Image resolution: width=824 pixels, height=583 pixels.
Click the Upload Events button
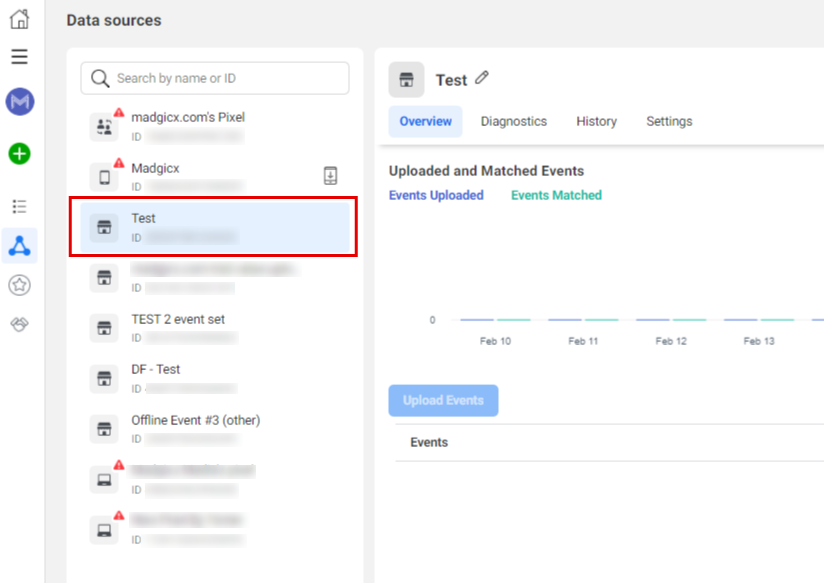(x=443, y=400)
